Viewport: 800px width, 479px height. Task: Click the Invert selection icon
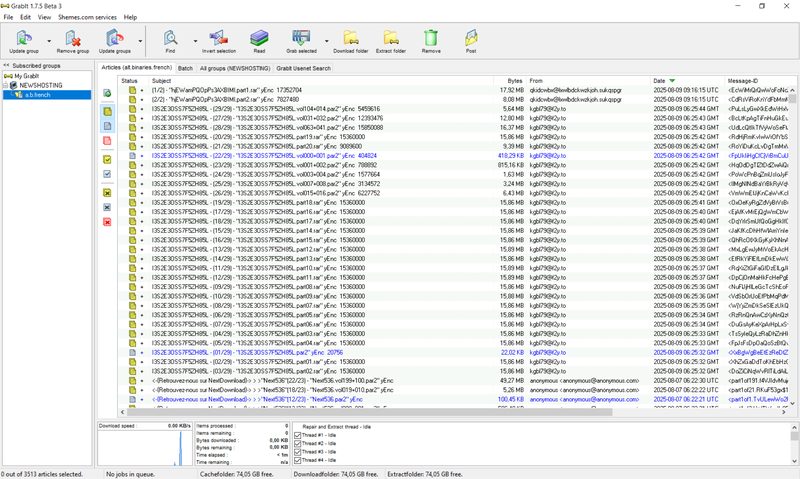pos(219,38)
